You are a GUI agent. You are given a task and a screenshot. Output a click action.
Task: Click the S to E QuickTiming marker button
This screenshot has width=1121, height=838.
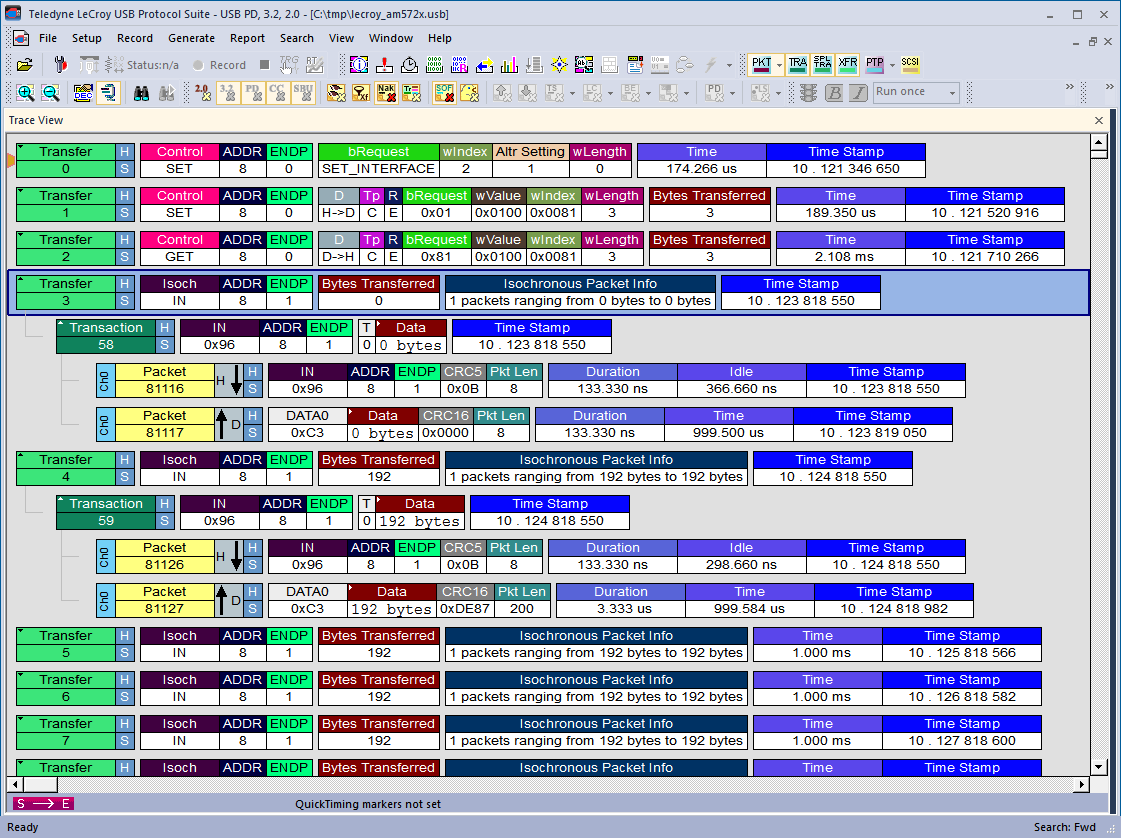tap(44, 804)
